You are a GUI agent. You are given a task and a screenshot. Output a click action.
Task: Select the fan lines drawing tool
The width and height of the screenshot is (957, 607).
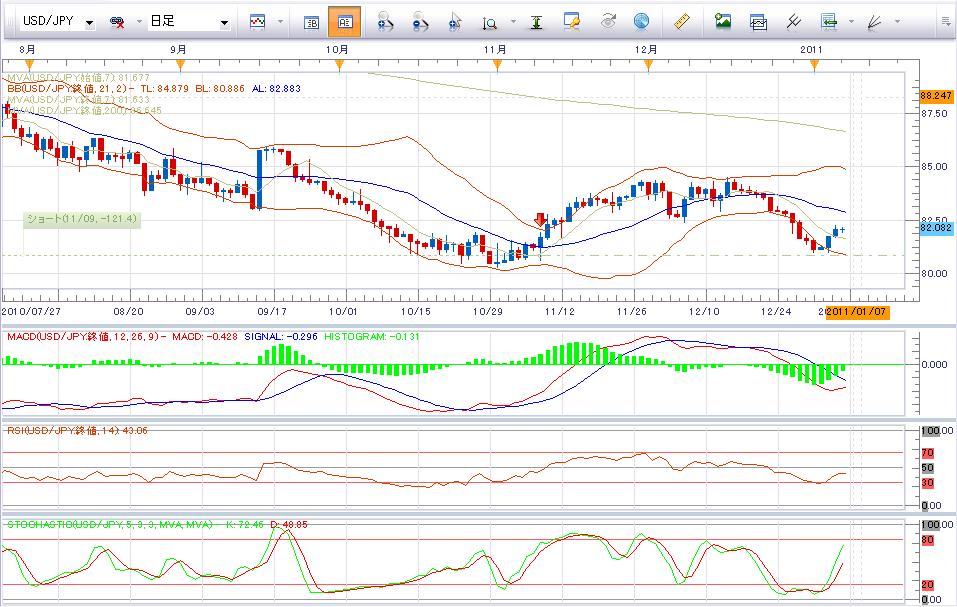tap(874, 23)
